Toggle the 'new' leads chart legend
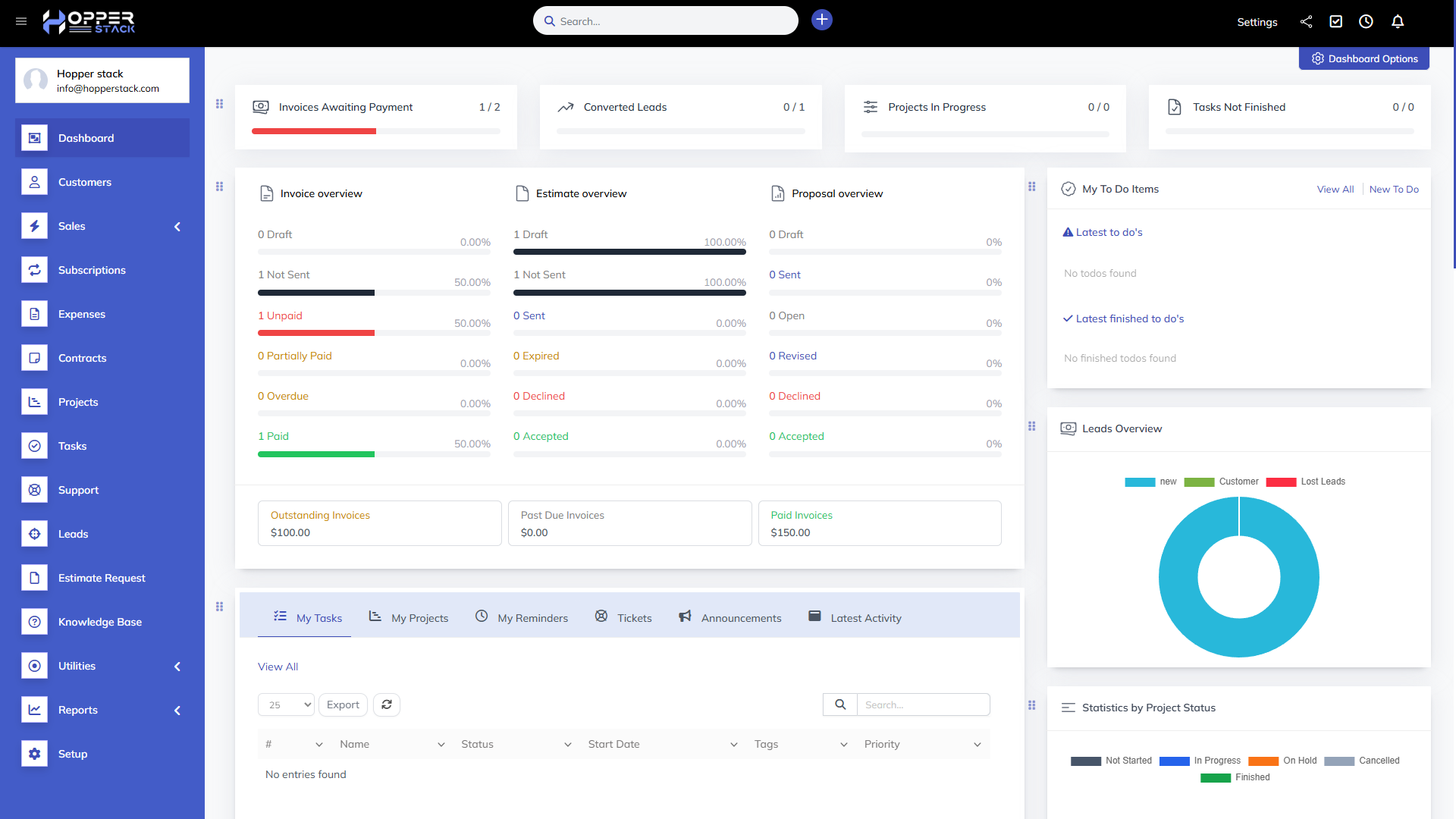 tap(1150, 482)
